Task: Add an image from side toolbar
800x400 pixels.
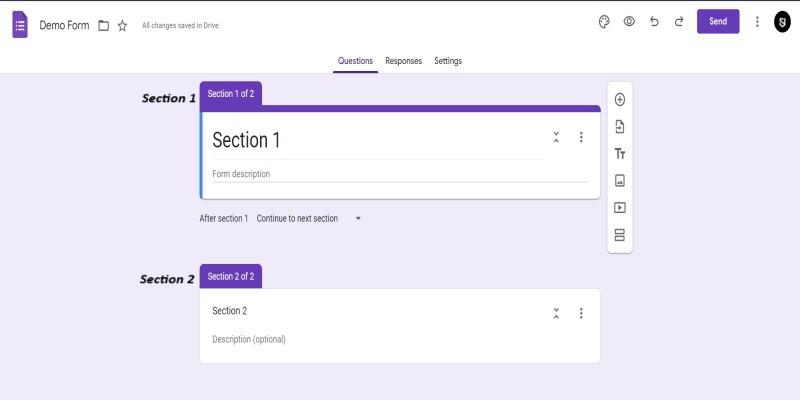Action: tap(620, 181)
